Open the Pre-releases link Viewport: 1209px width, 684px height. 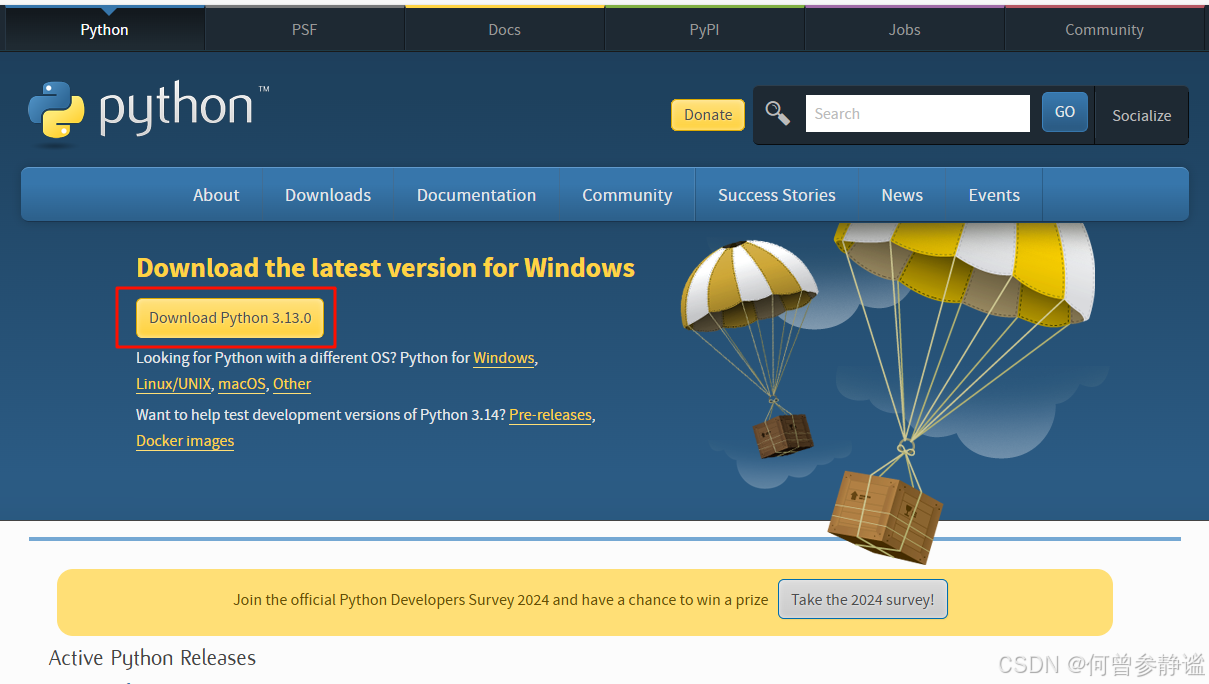coord(551,415)
